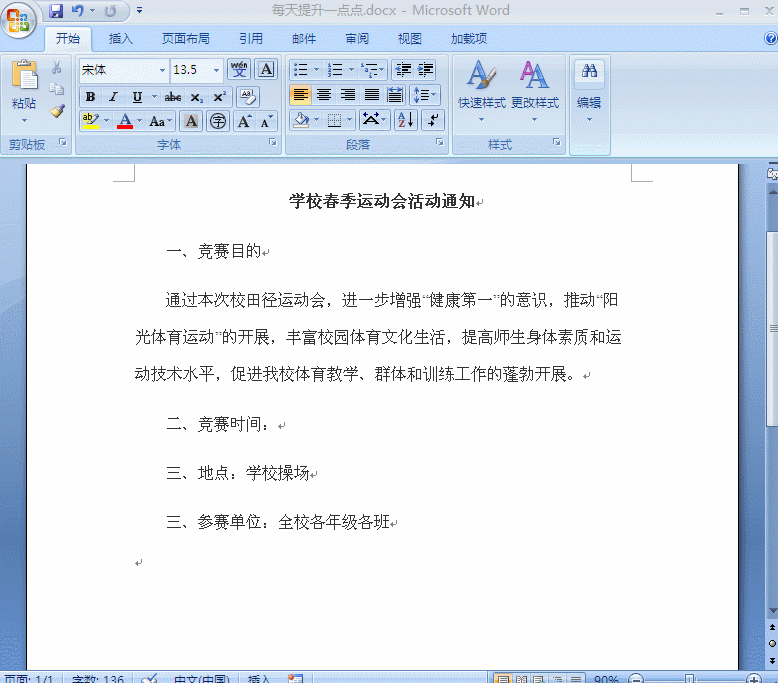Save the document with the floppy icon
Image resolution: width=778 pixels, height=683 pixels.
(x=56, y=10)
